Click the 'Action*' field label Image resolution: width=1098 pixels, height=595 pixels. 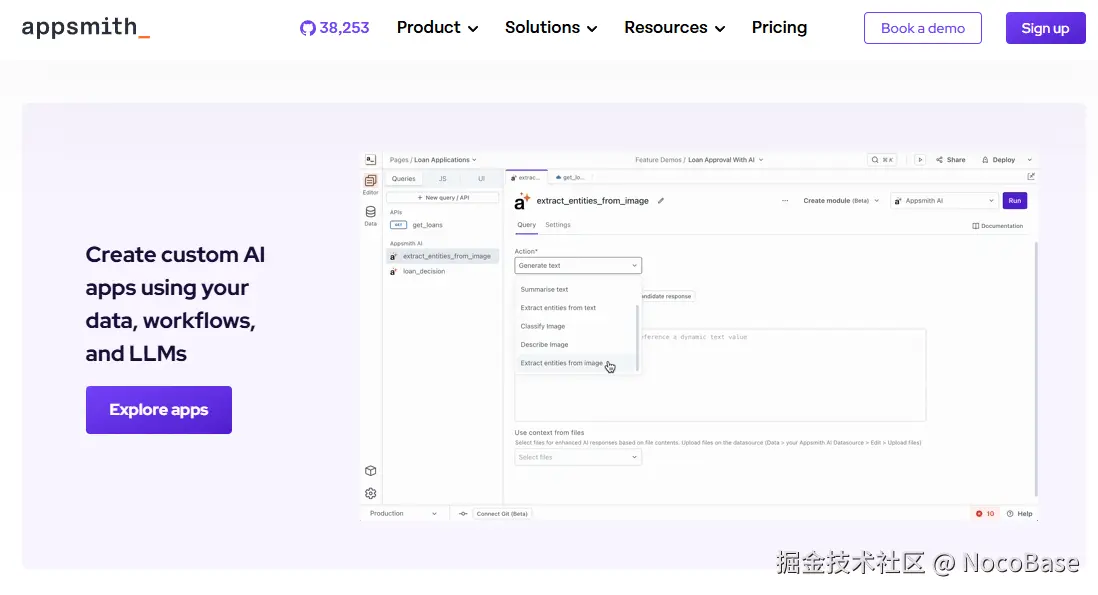(526, 251)
